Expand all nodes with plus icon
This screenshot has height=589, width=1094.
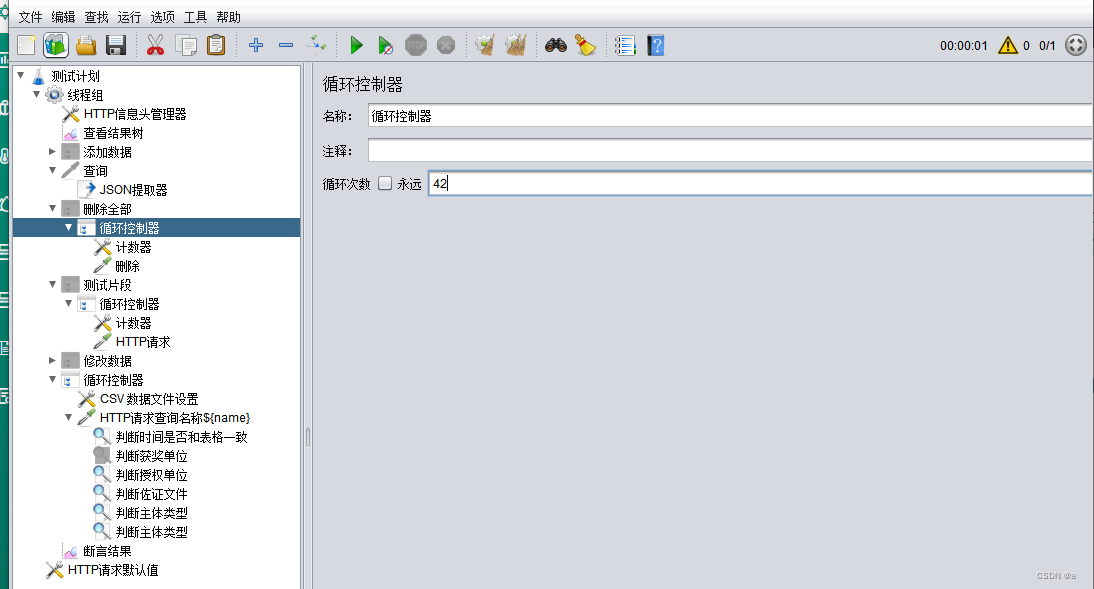tap(256, 45)
